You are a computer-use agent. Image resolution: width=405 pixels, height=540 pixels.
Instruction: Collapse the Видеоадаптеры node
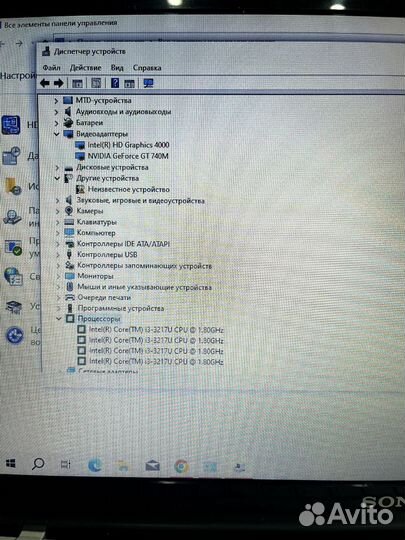pyautogui.click(x=56, y=134)
